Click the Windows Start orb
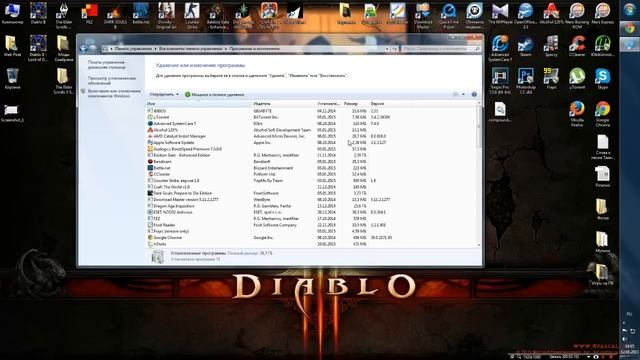640x360 pixels. coord(629,10)
